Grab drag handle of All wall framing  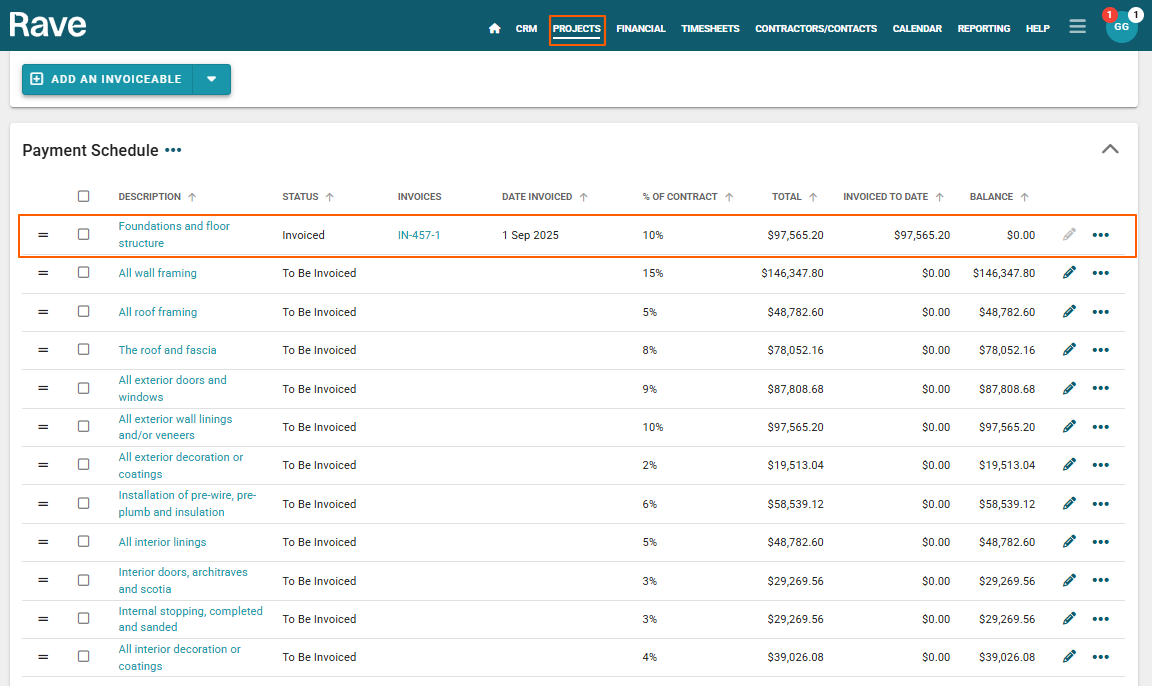pyautogui.click(x=43, y=273)
